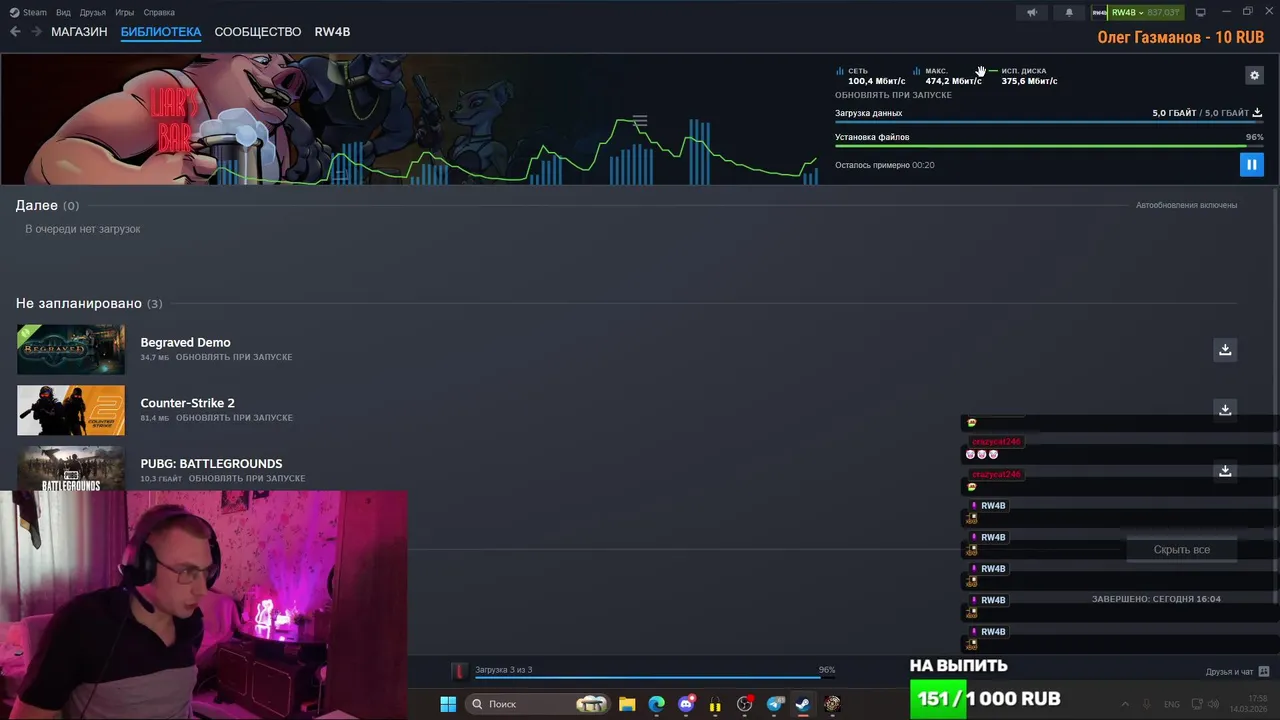Open download settings gear icon
This screenshot has height=720, width=1280.
point(1254,75)
